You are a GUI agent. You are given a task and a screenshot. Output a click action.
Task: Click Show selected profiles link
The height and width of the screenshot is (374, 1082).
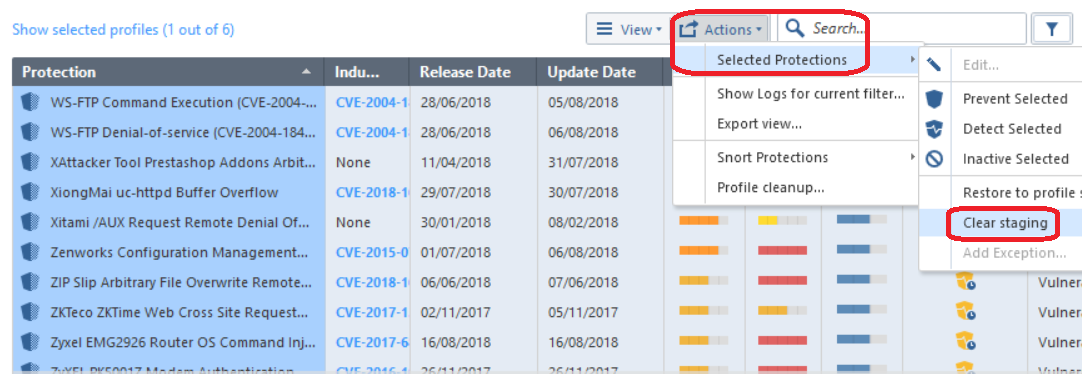tap(124, 30)
